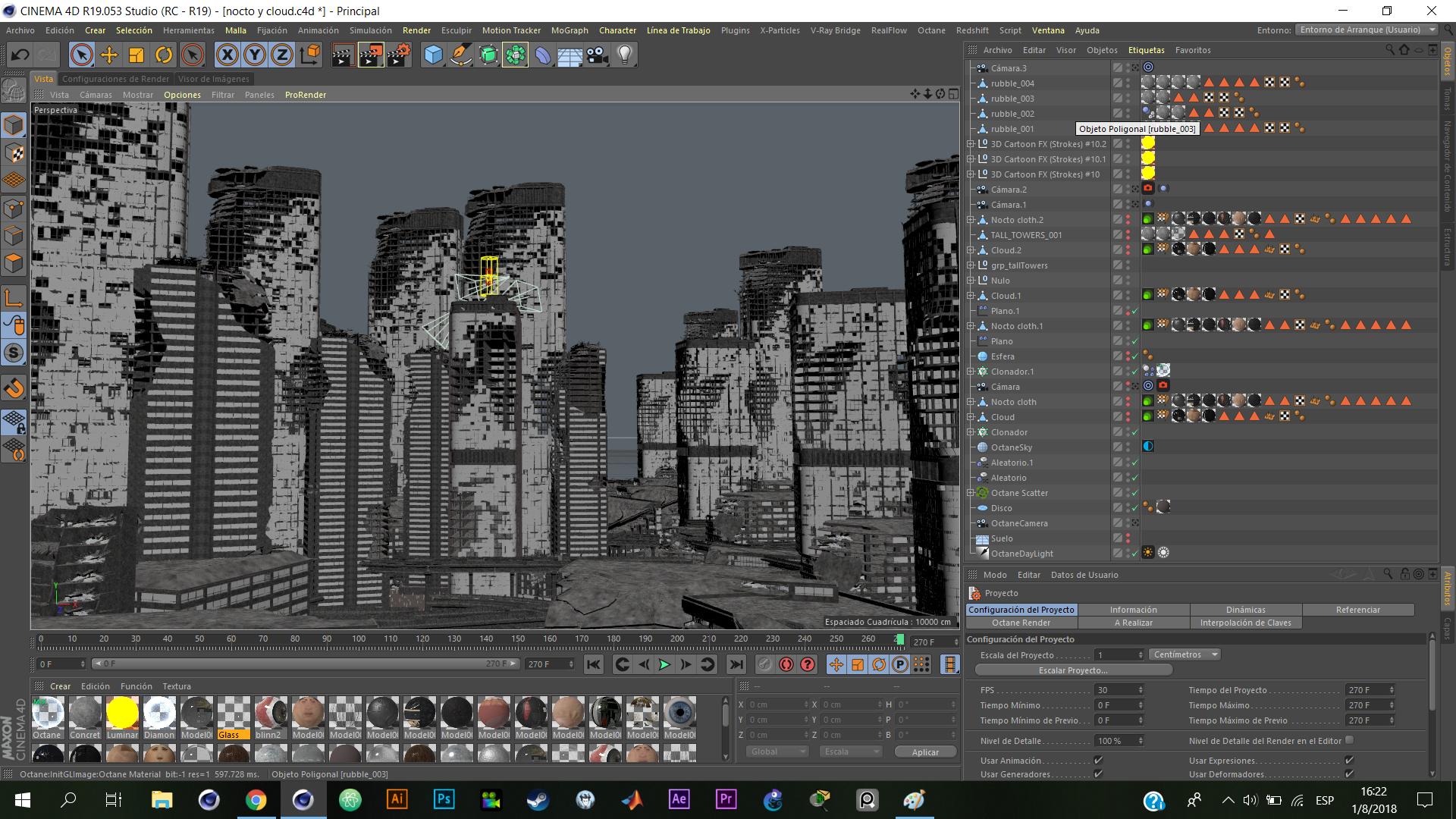Toggle Usar Expresiones checkbox
This screenshot has height=819, width=1456.
tap(1349, 761)
